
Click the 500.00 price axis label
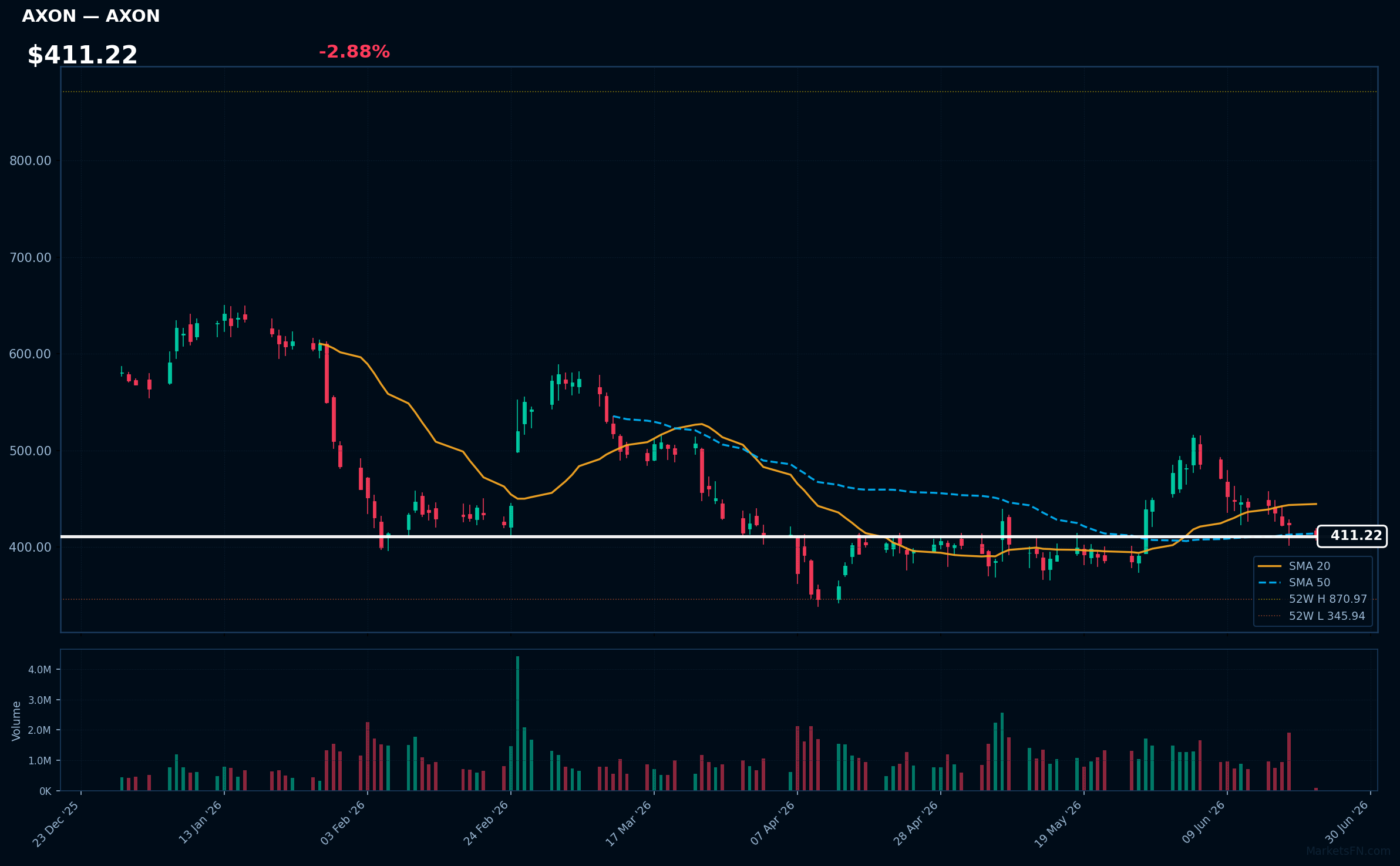pyautogui.click(x=31, y=451)
